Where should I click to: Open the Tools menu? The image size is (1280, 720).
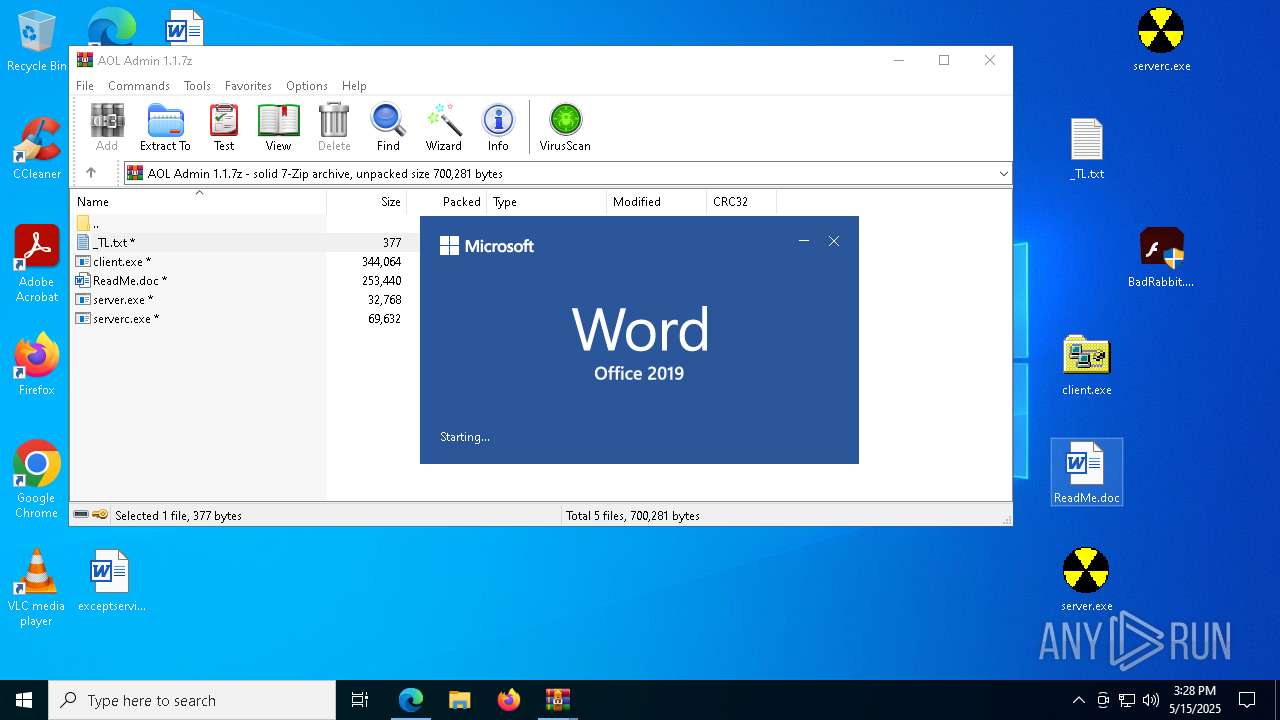(197, 86)
